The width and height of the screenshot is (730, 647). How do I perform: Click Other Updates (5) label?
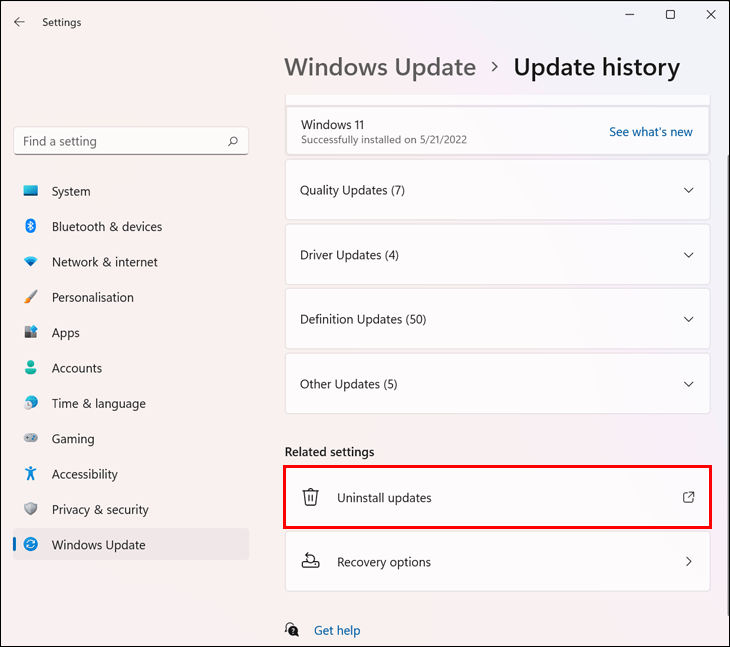(x=349, y=384)
